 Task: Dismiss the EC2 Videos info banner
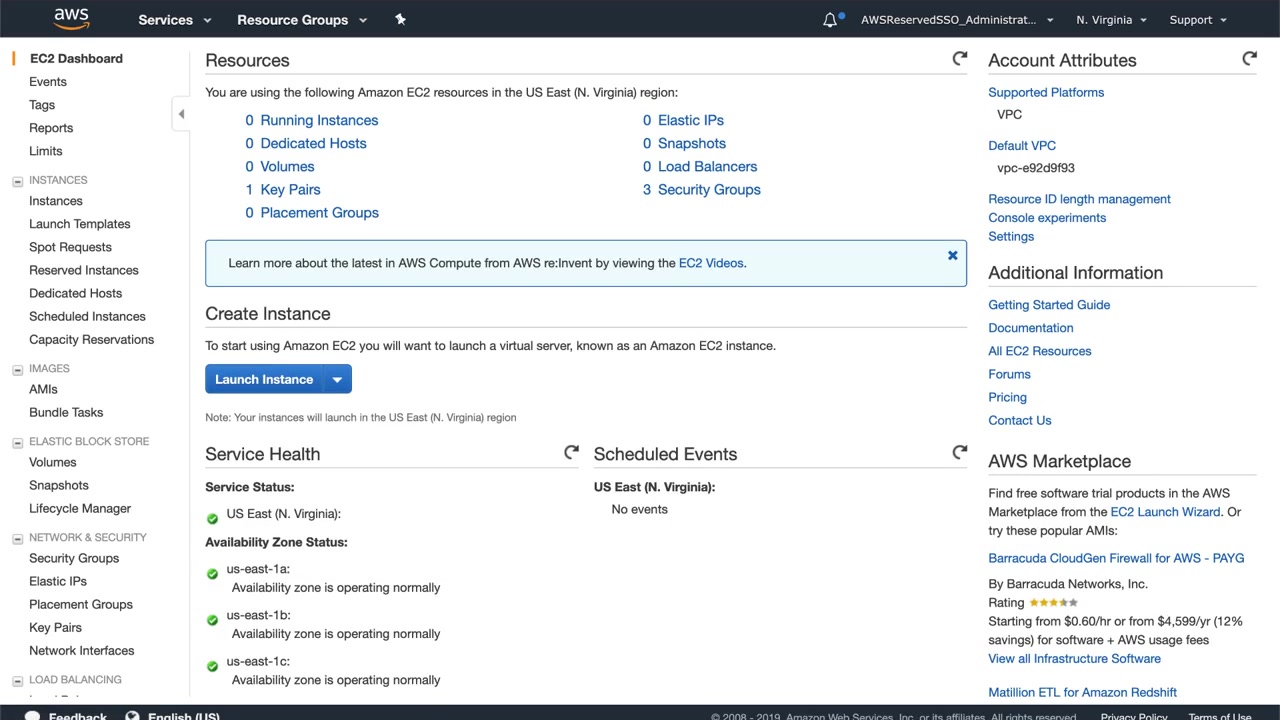coord(952,256)
